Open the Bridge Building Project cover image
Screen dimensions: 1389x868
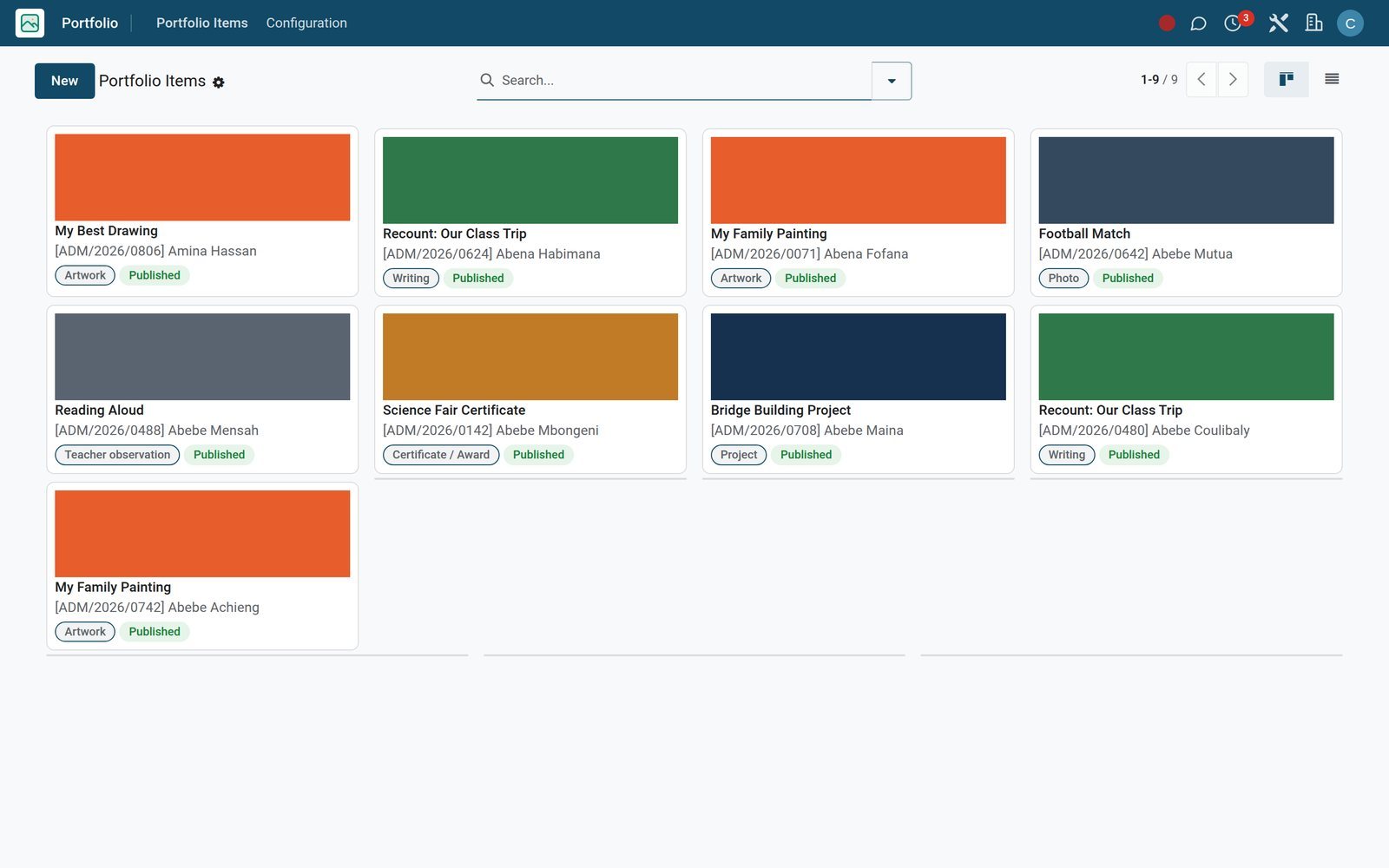tap(859, 357)
